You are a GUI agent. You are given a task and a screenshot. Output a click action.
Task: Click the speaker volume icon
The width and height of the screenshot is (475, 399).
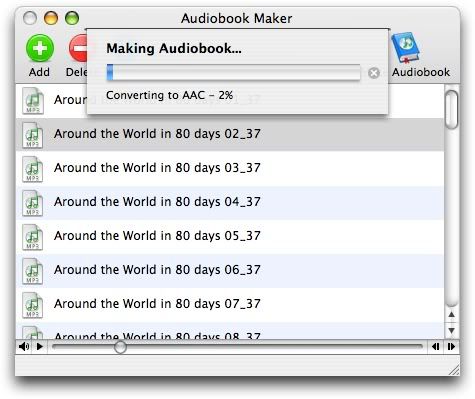pos(24,347)
